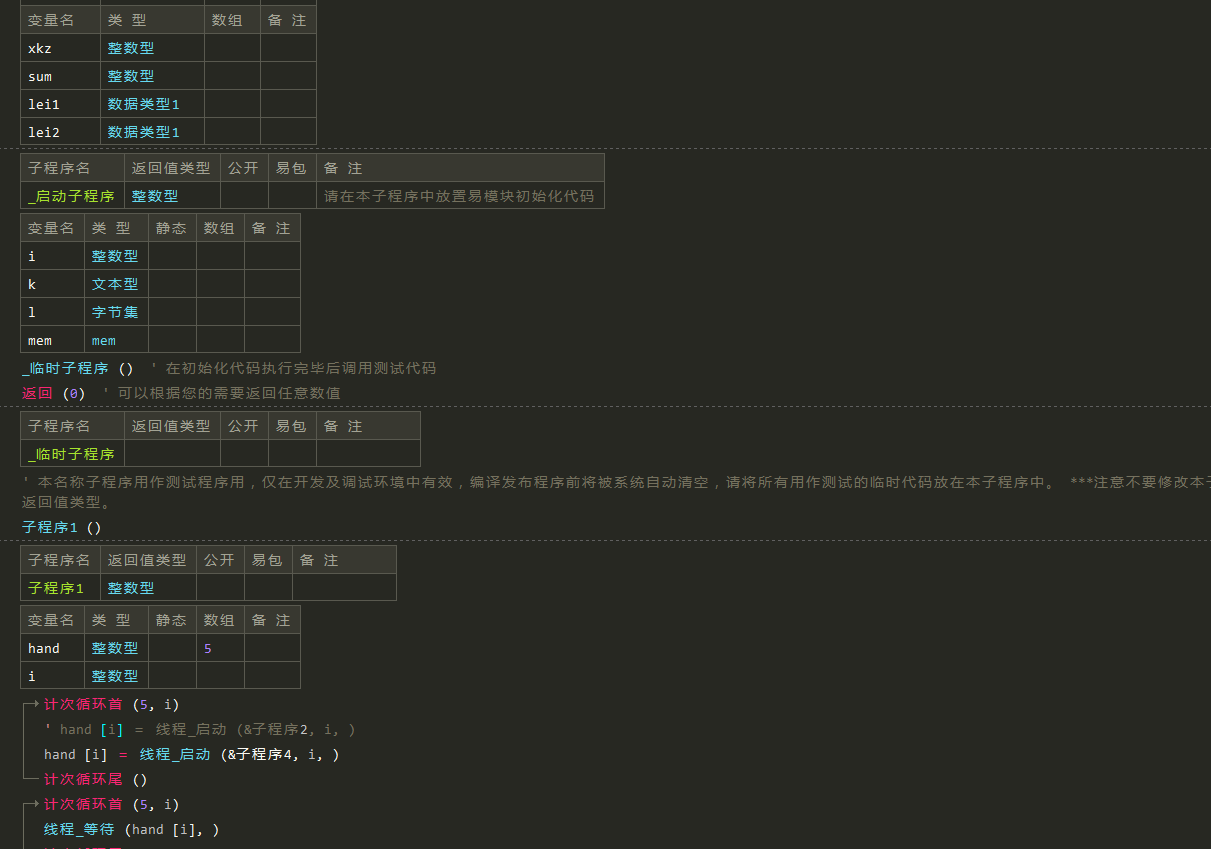1211x849 pixels.
Task: Click the xkz variable name cell
Action: pyautogui.click(x=60, y=48)
